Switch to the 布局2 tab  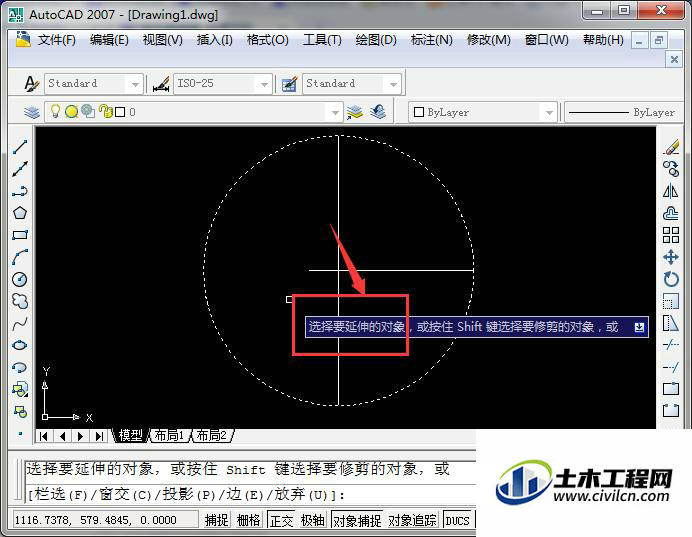coord(212,436)
